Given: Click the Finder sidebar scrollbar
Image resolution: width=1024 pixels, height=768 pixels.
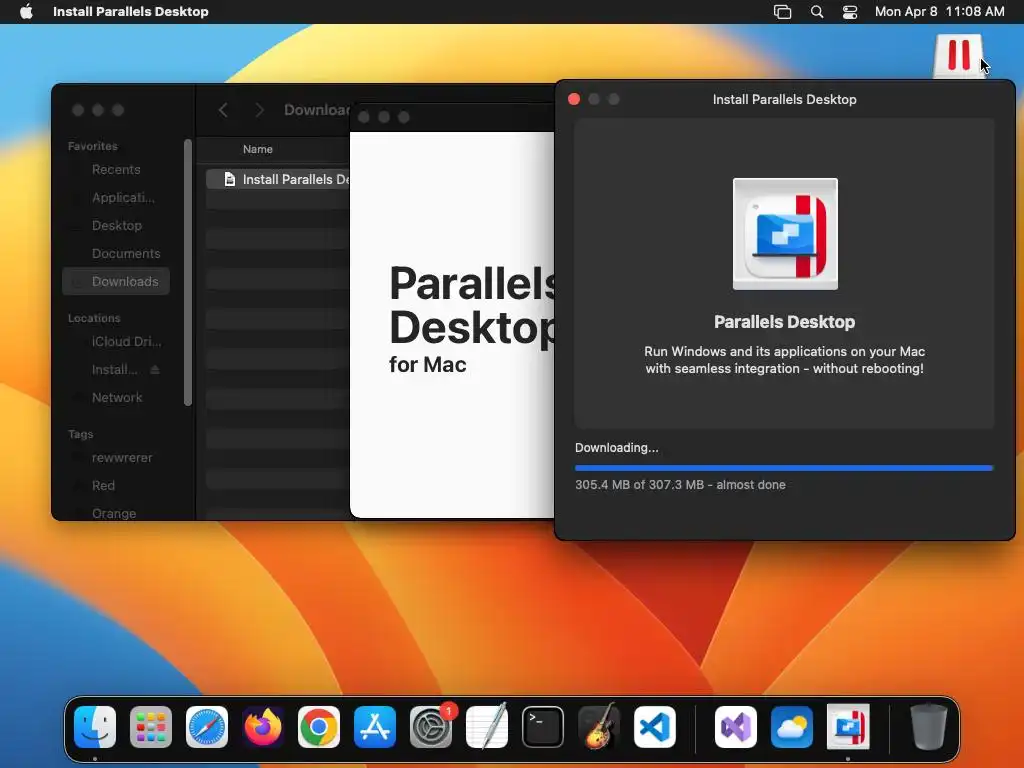Looking at the screenshot, I should pyautogui.click(x=188, y=272).
